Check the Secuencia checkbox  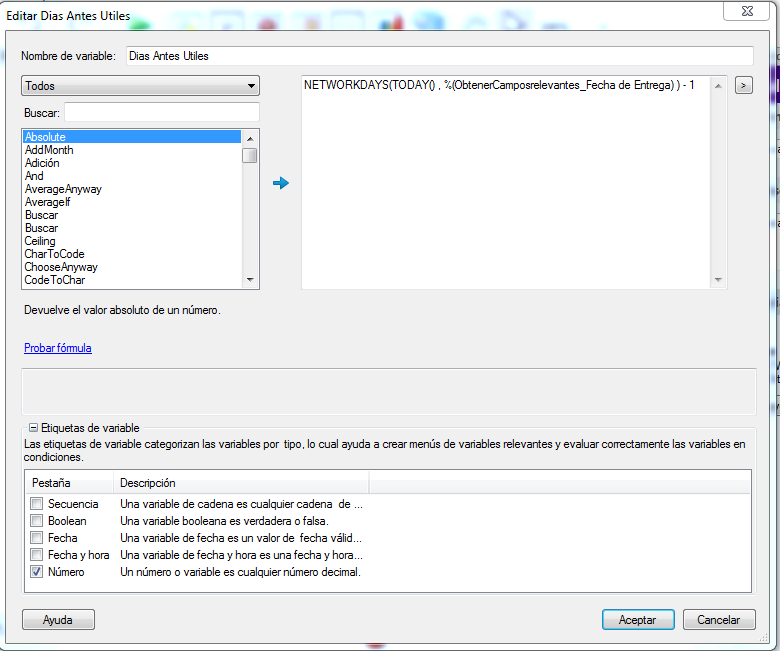(36, 504)
